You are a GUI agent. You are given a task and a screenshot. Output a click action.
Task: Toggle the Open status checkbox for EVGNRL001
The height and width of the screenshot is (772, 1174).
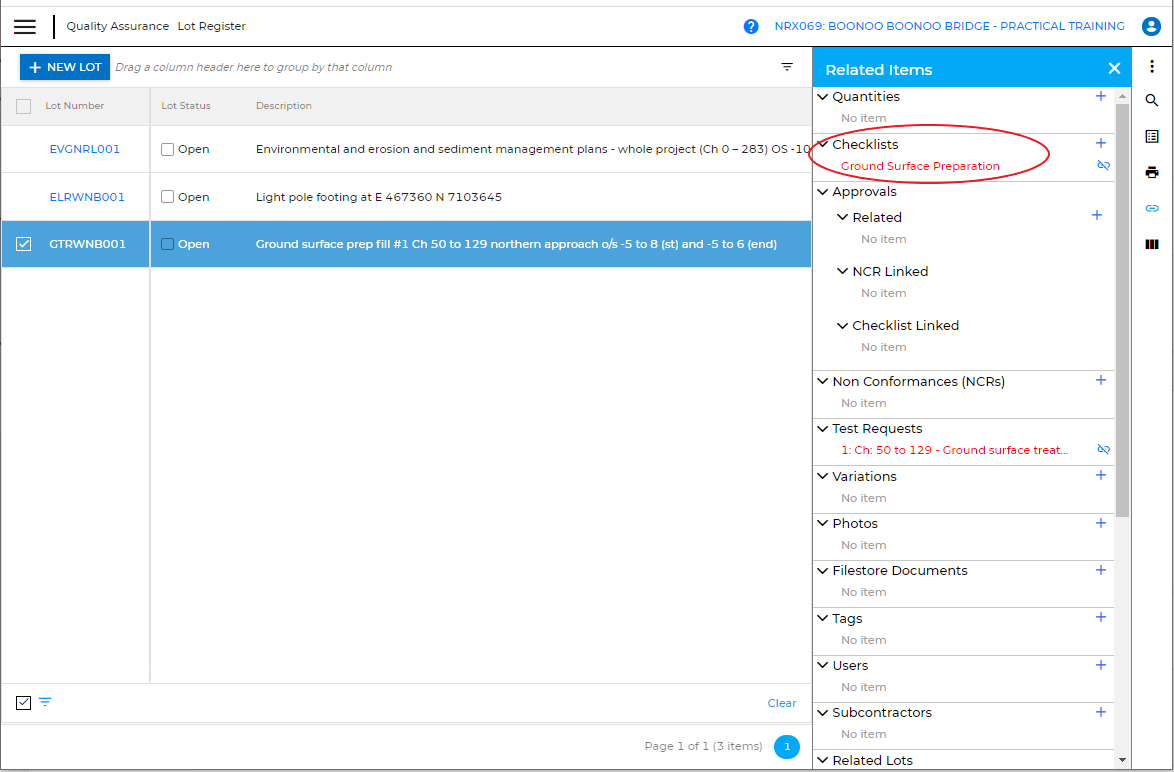point(168,150)
